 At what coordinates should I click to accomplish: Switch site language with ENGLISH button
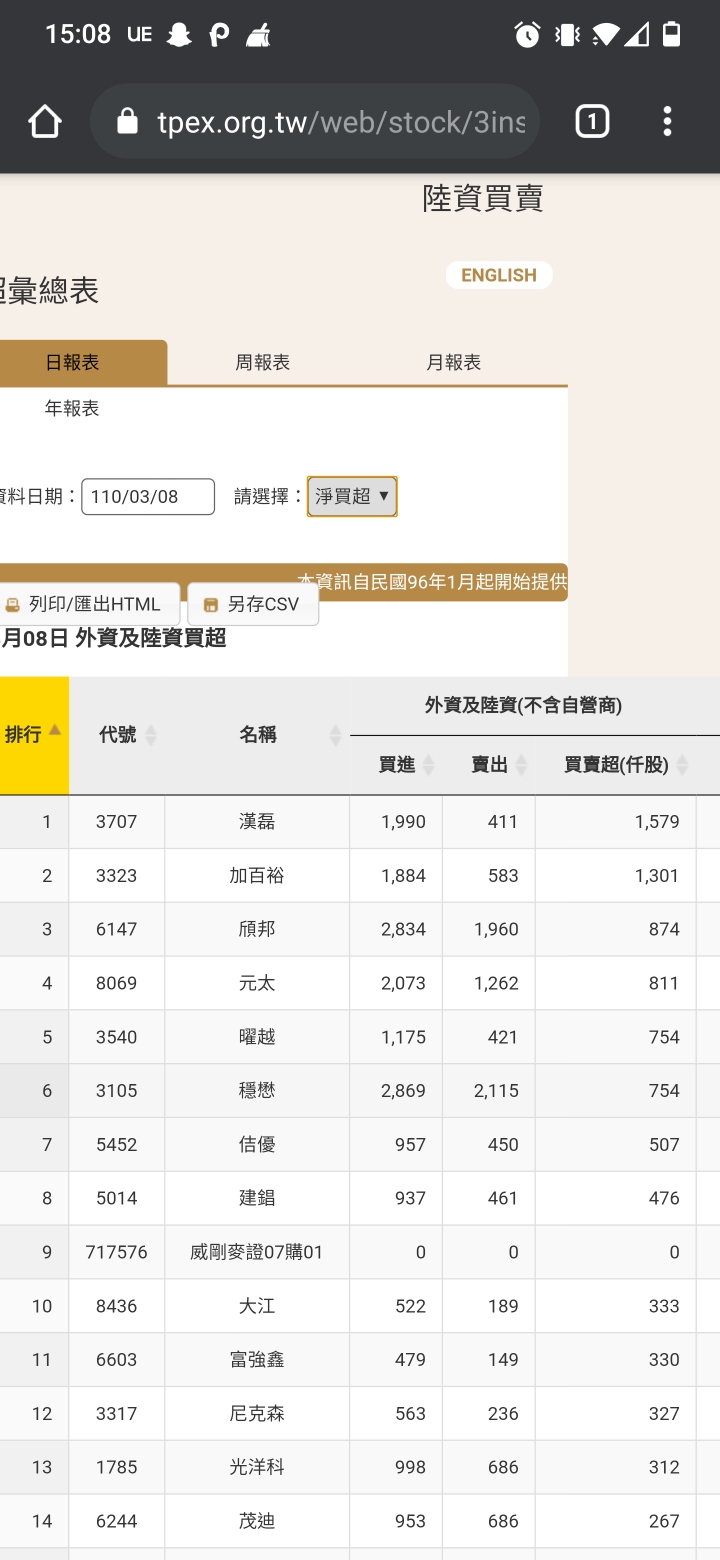(x=499, y=275)
